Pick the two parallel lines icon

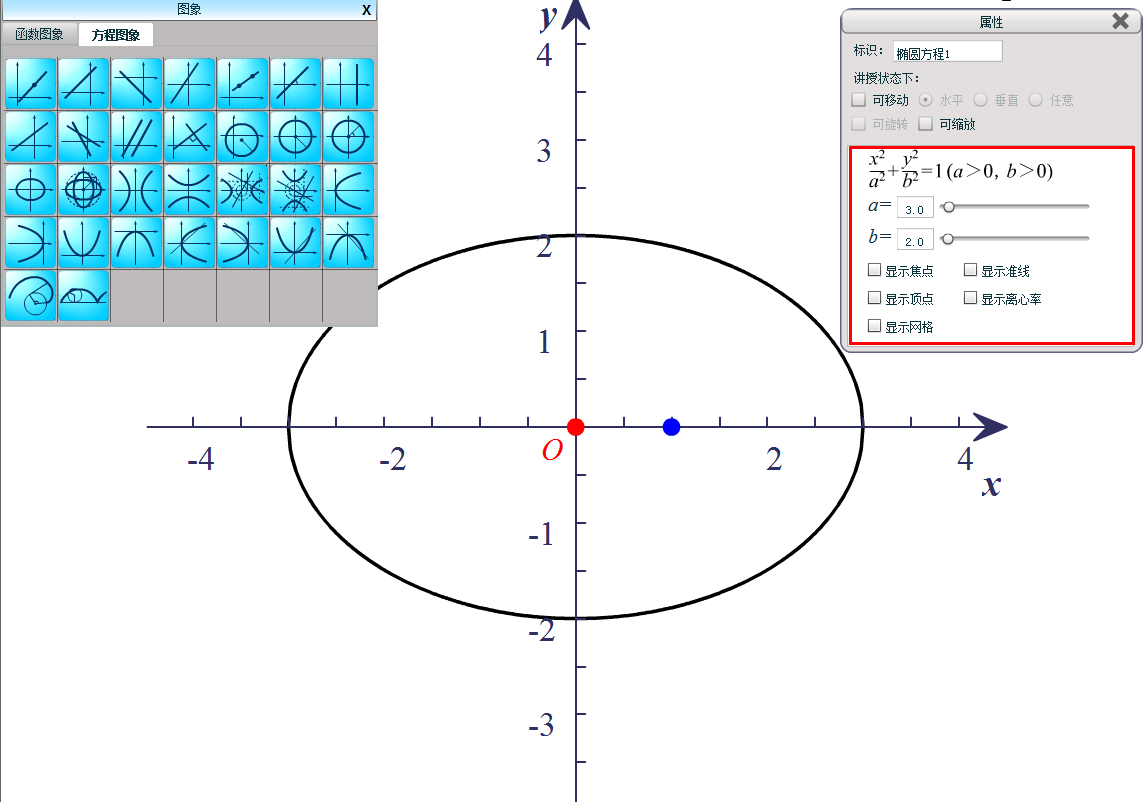tap(136, 137)
